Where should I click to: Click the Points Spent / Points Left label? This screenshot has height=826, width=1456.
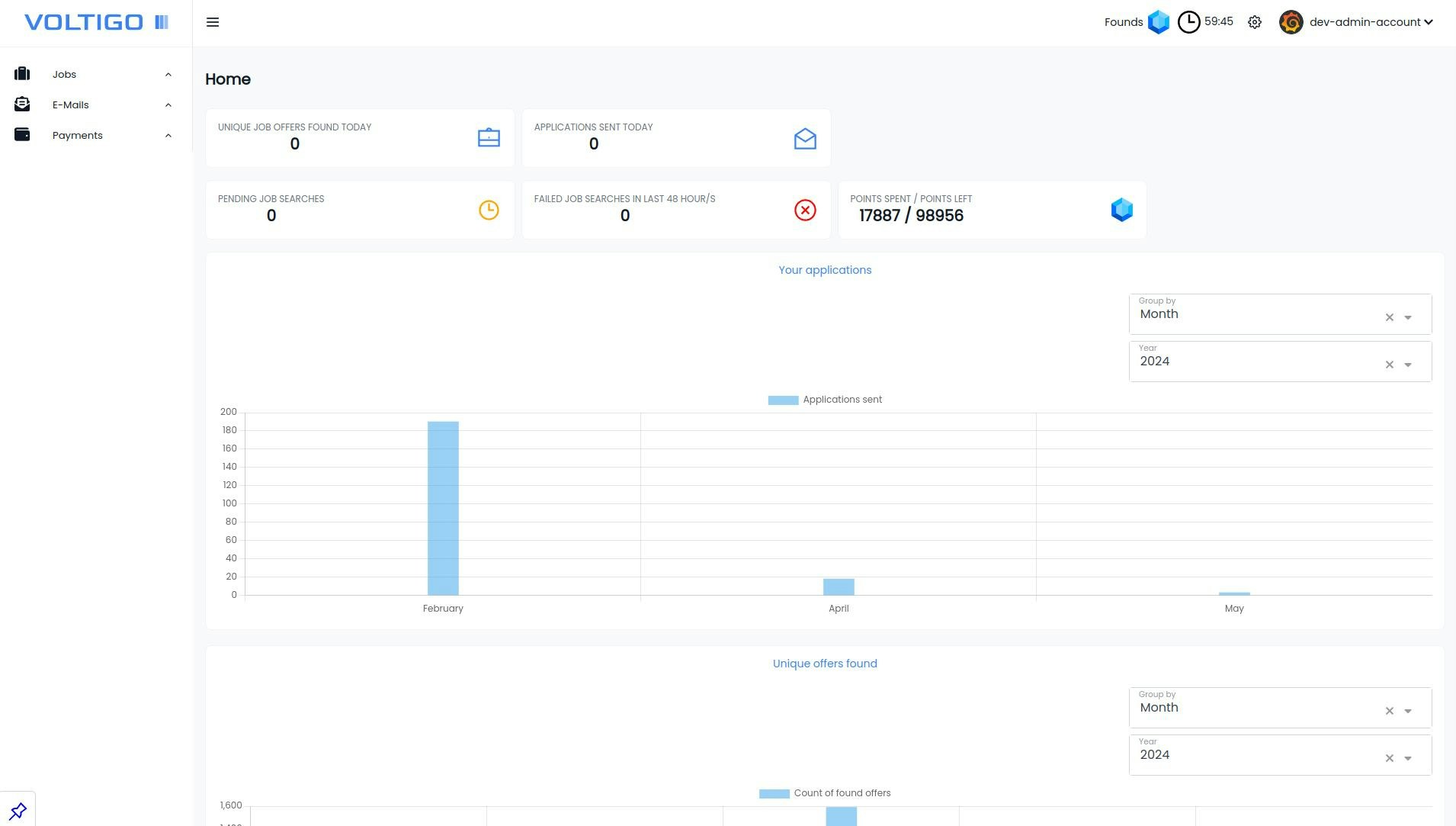(x=911, y=199)
